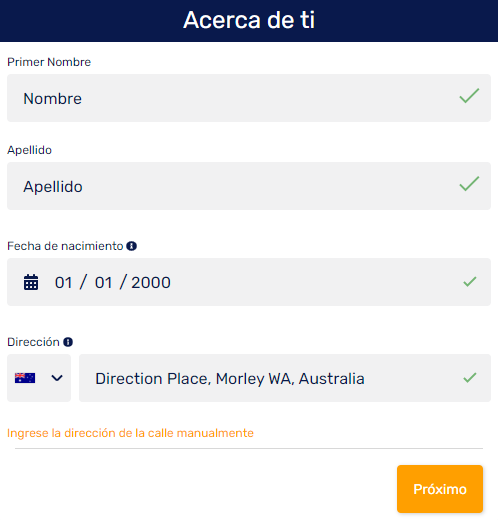498x520 pixels.
Task: Open 'Ingrese la dirección de la calle manualmente' link
Action: tap(130, 433)
